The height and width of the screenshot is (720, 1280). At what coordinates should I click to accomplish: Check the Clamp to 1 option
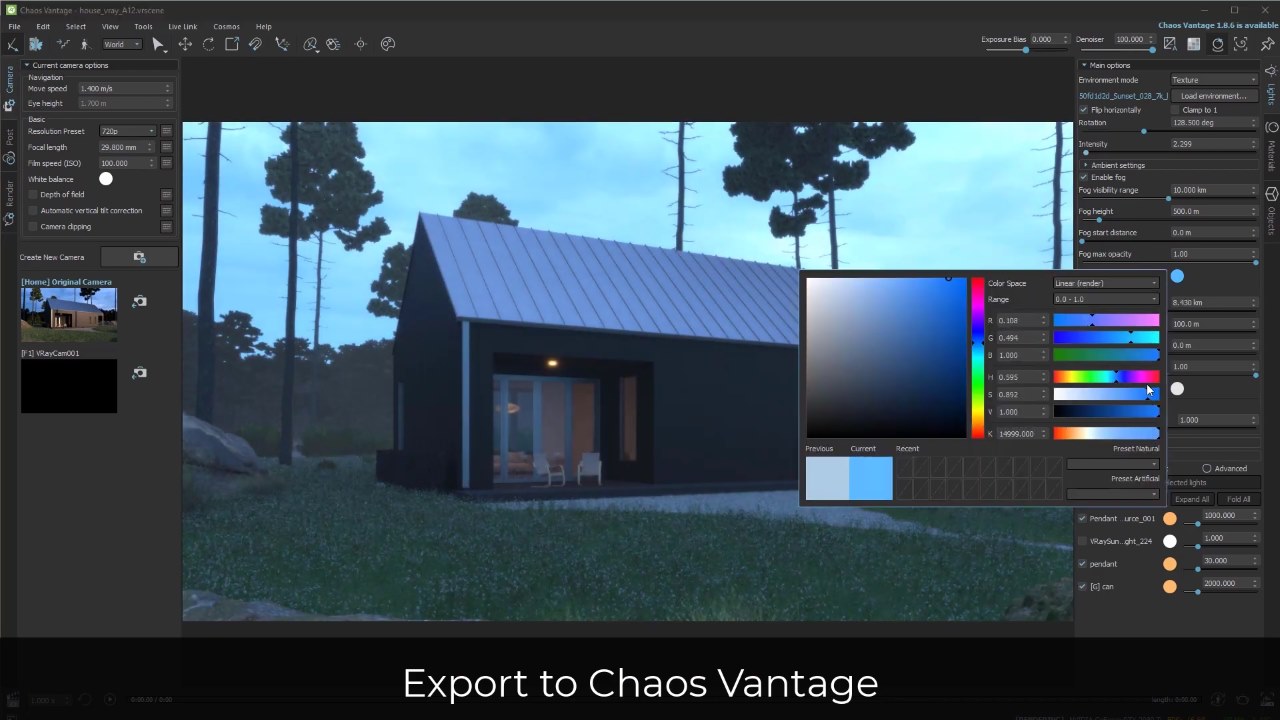(x=1175, y=110)
